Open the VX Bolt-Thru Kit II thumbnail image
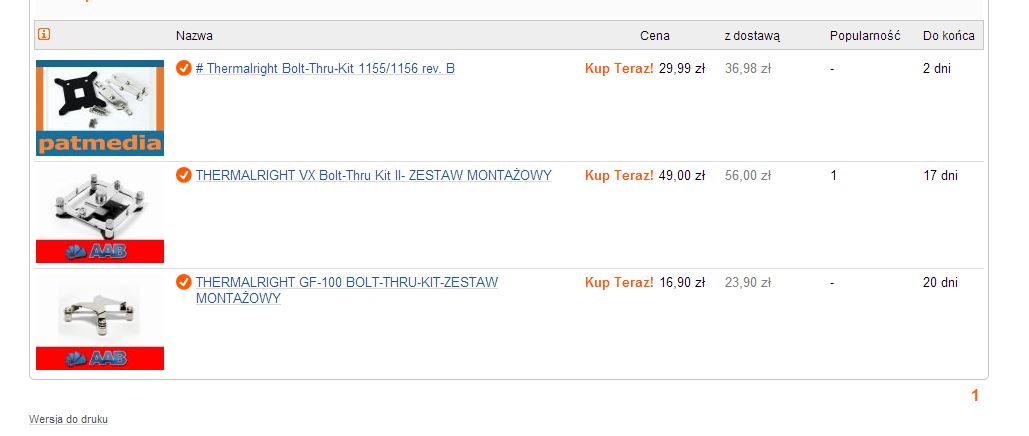Viewport: 1029px width, 436px height. [x=100, y=215]
